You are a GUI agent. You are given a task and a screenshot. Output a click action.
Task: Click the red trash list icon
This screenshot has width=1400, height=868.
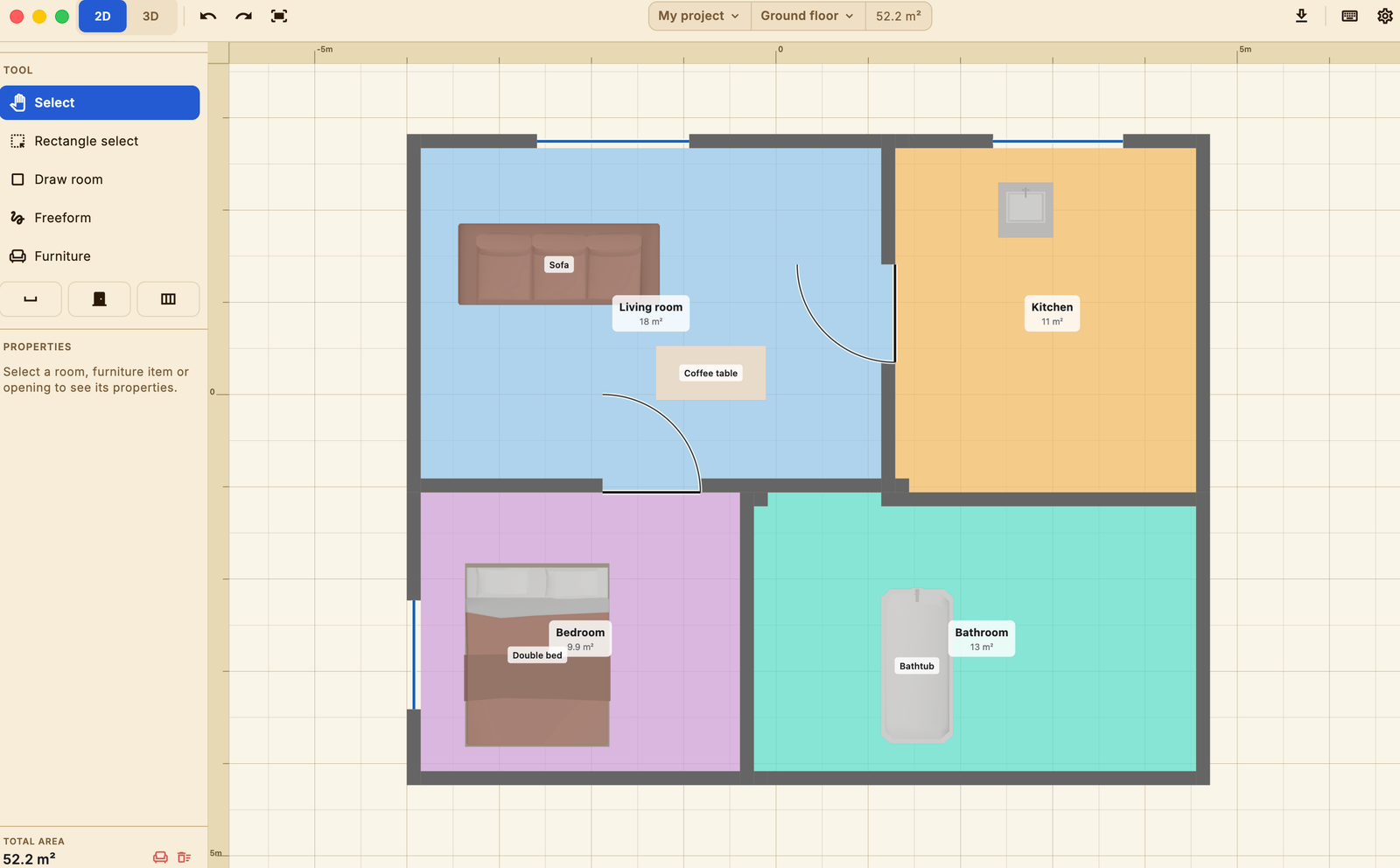184,857
